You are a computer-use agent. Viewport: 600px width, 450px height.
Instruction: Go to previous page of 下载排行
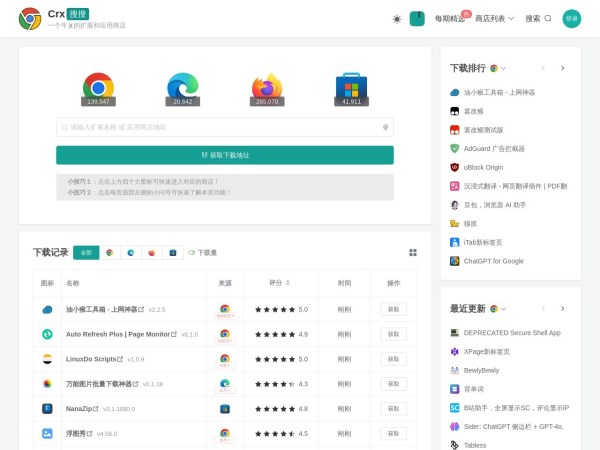(x=543, y=68)
